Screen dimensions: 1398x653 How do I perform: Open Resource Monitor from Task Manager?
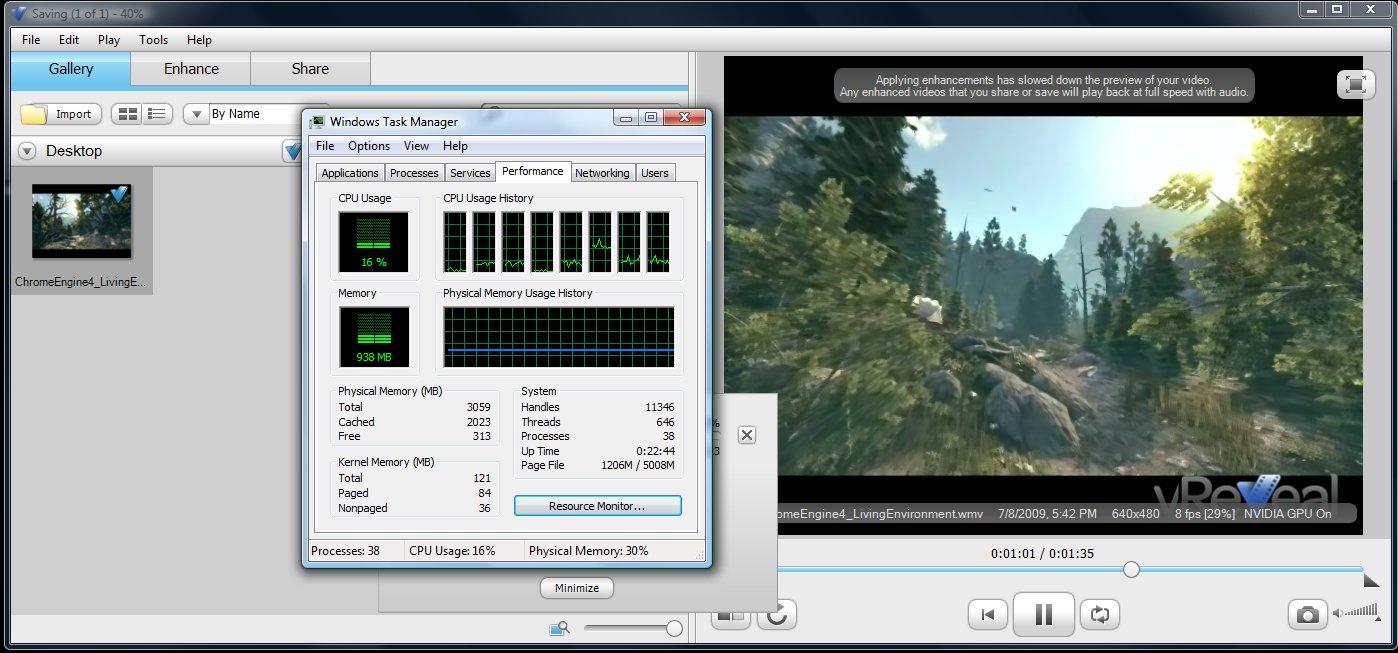pyautogui.click(x=597, y=506)
